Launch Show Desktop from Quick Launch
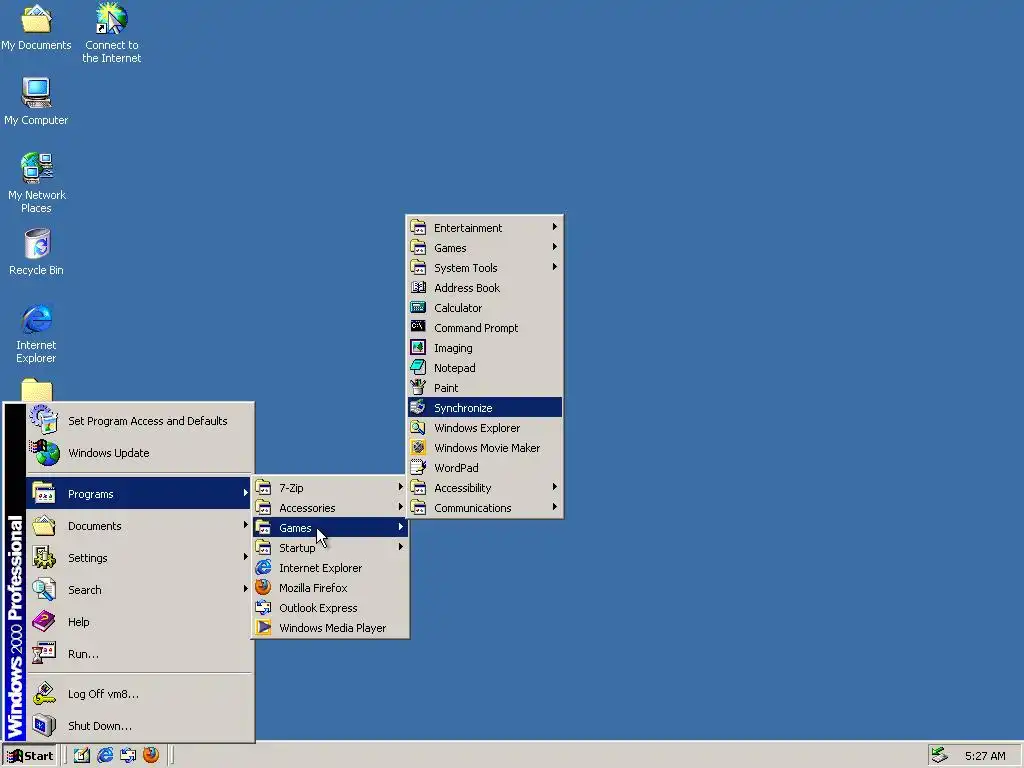 pos(82,756)
